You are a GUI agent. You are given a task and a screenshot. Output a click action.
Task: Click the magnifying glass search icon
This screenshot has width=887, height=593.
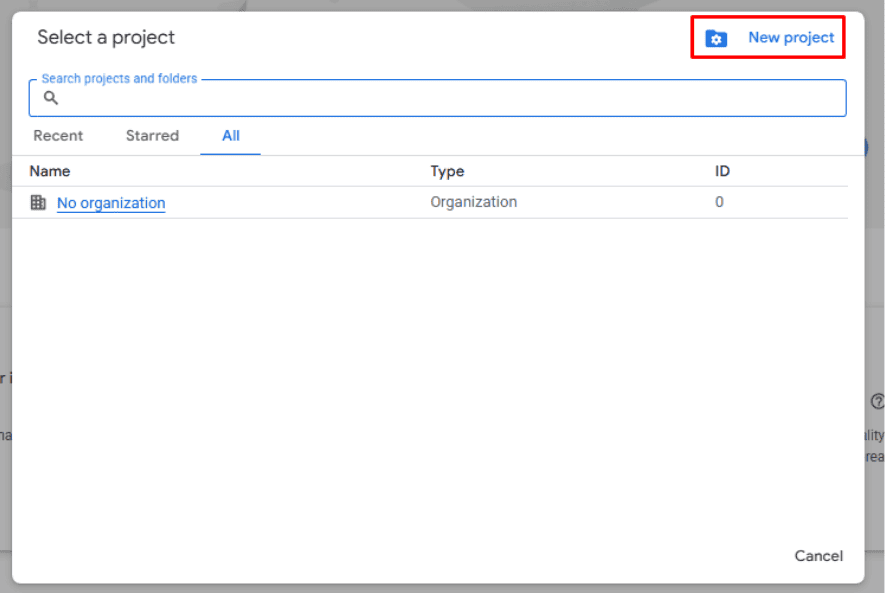click(x=51, y=98)
